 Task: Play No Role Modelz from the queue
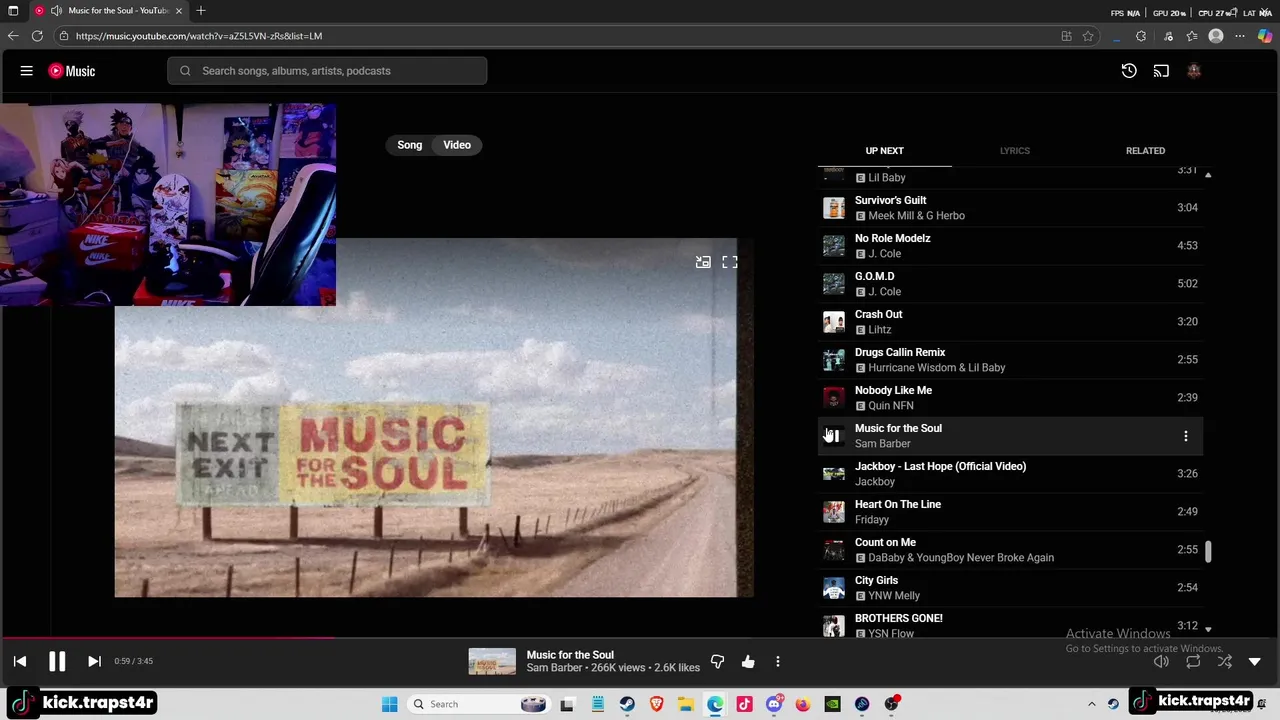[x=1010, y=246]
